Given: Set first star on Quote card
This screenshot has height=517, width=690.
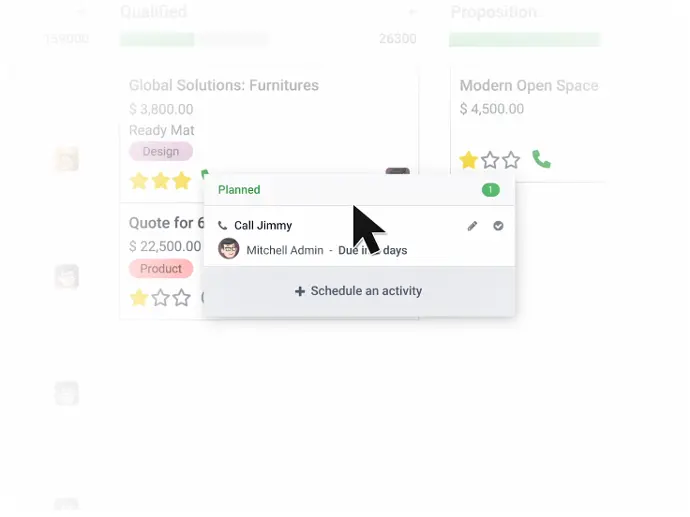Looking at the screenshot, I should (x=139, y=298).
